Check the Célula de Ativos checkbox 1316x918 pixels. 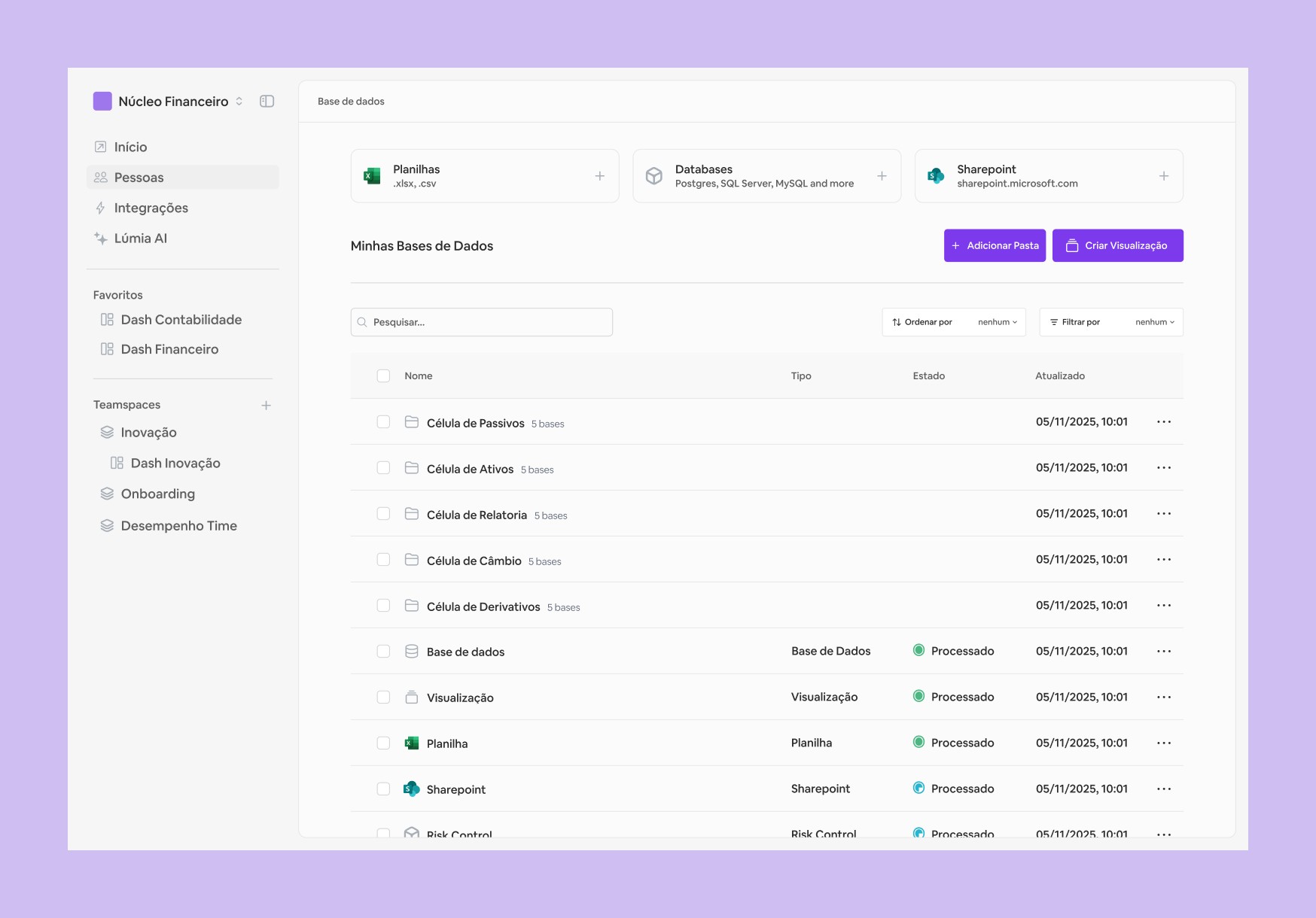383,468
